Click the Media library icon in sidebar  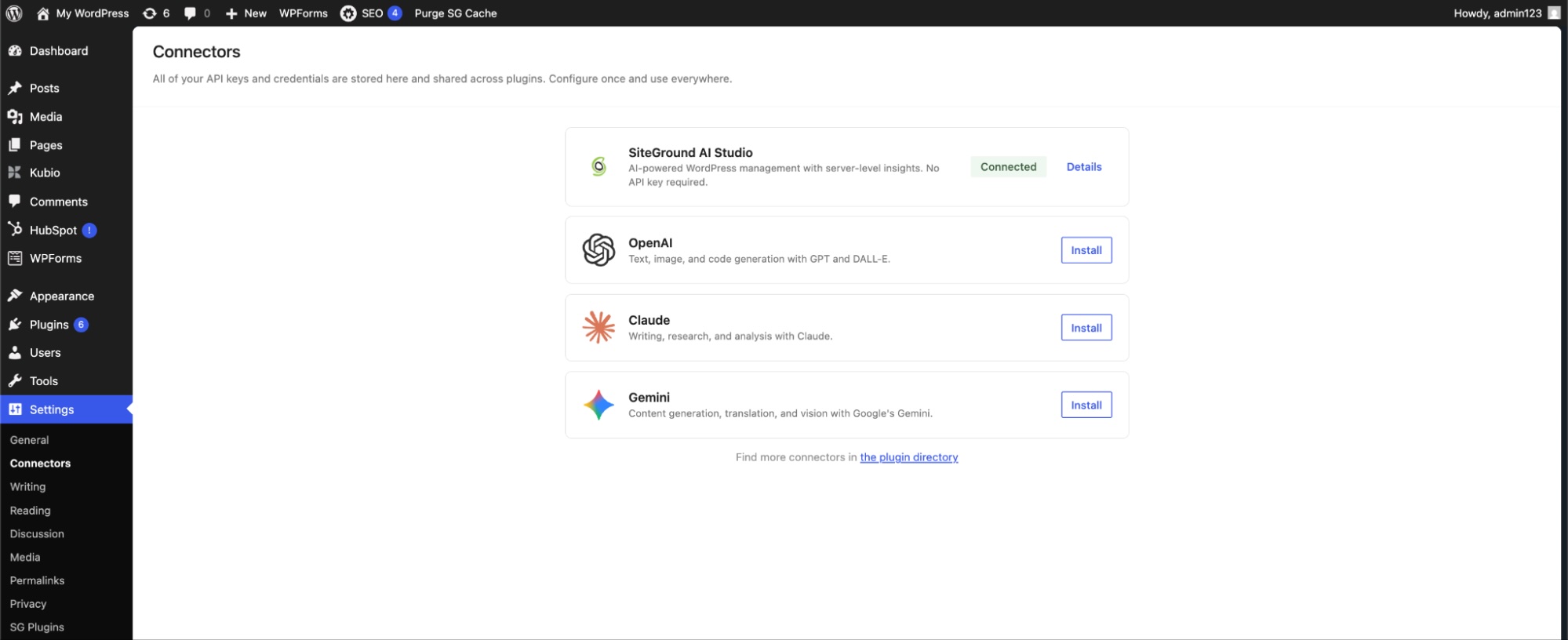[15, 117]
